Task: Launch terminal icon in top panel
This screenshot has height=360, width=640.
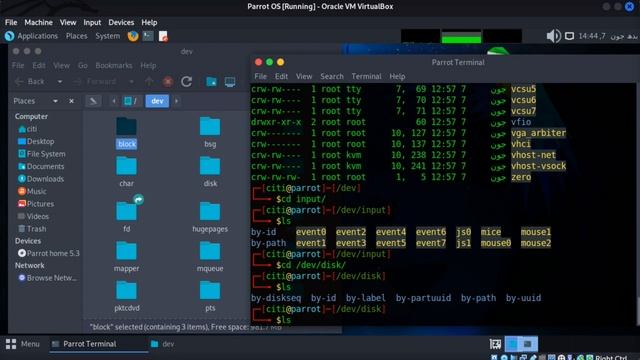Action: (x=148, y=36)
